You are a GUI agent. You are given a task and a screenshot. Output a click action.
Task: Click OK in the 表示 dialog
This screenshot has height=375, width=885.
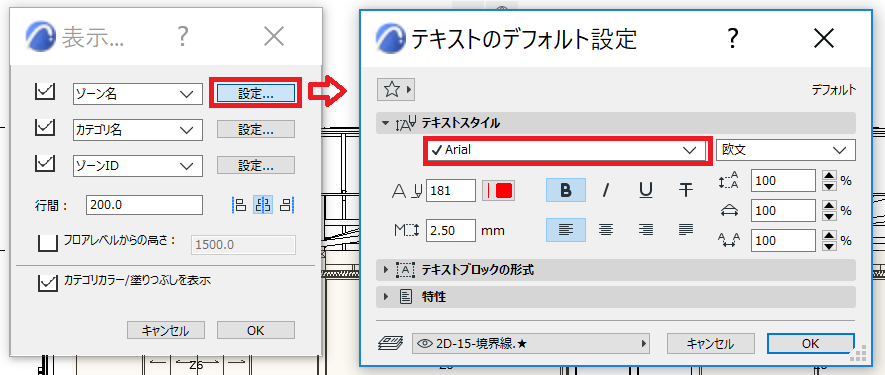[x=256, y=330]
